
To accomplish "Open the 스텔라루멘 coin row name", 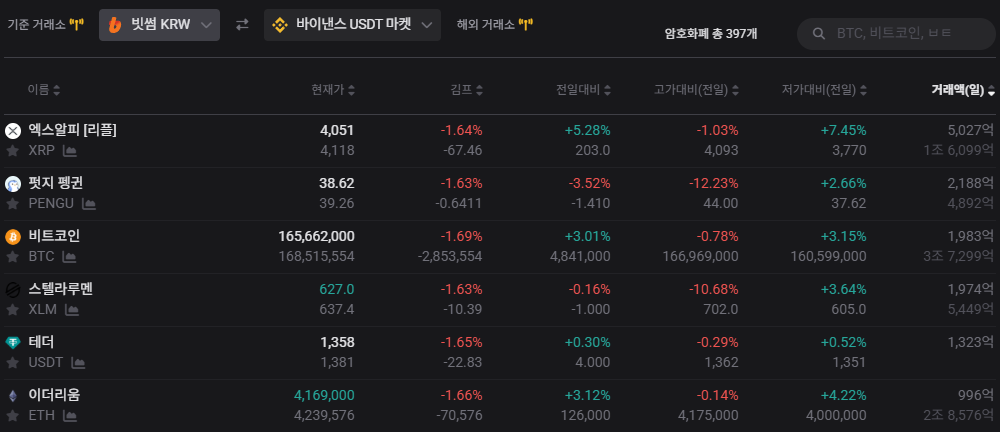I will coord(61,289).
